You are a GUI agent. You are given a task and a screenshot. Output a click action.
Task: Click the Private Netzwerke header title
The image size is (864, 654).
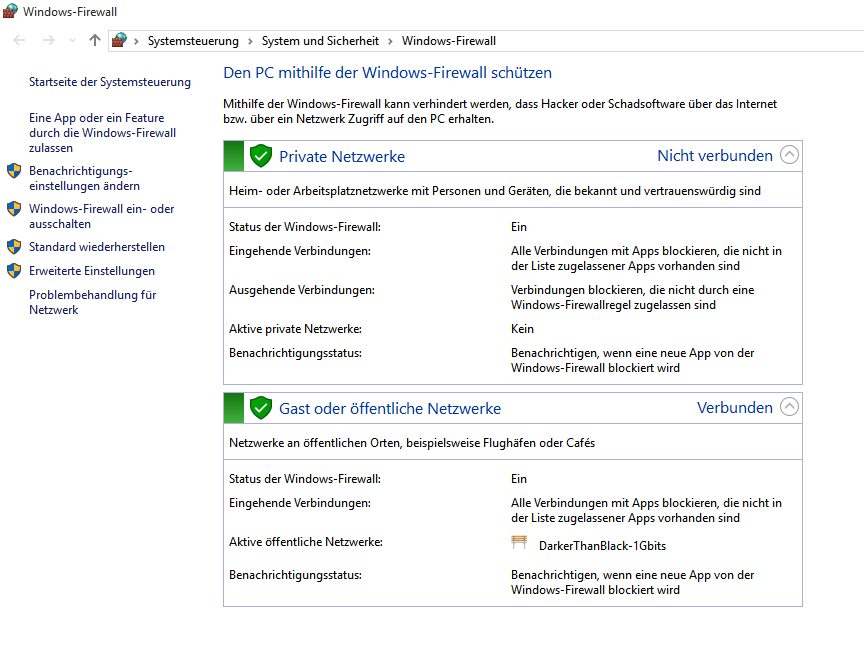(342, 156)
